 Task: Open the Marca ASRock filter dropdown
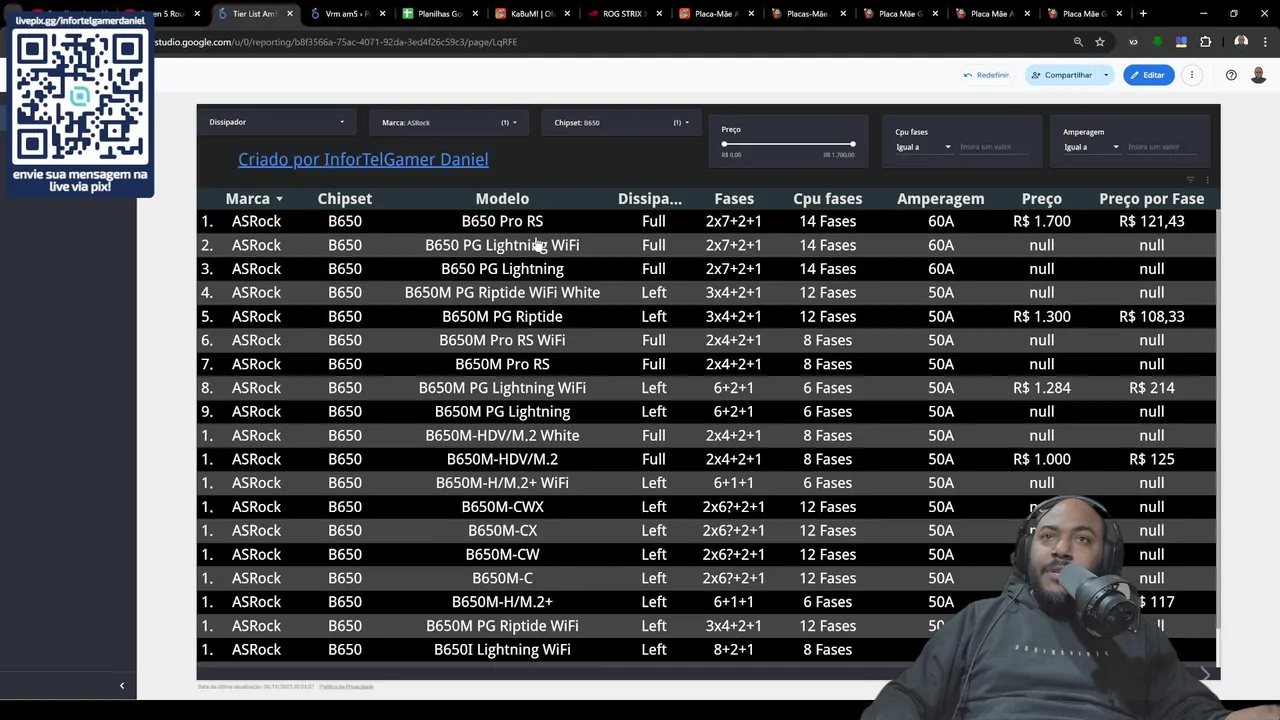449,122
